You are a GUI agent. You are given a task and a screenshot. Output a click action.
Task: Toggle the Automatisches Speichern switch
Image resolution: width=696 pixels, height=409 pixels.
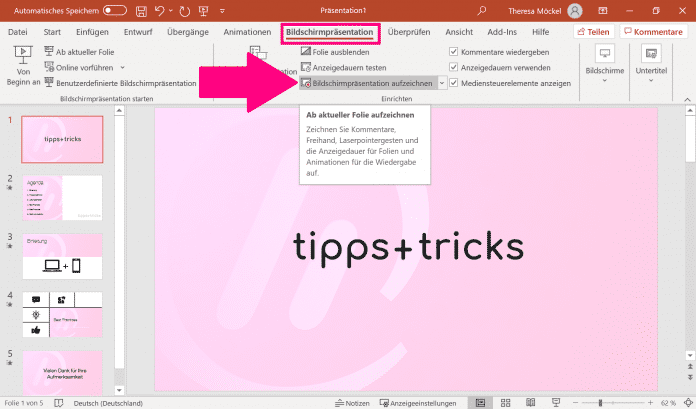pyautogui.click(x=115, y=10)
